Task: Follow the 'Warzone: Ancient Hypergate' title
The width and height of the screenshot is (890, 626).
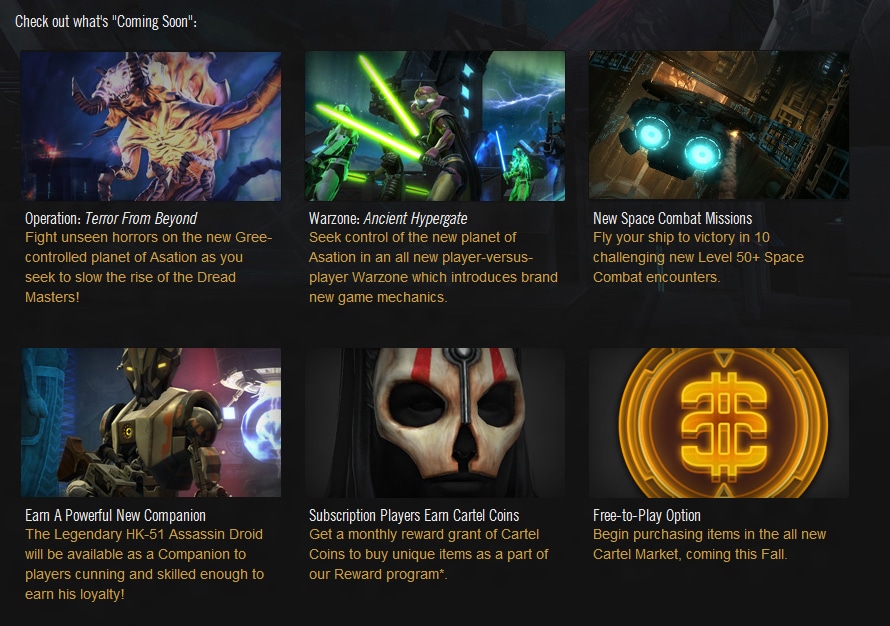Action: pyautogui.click(x=388, y=219)
